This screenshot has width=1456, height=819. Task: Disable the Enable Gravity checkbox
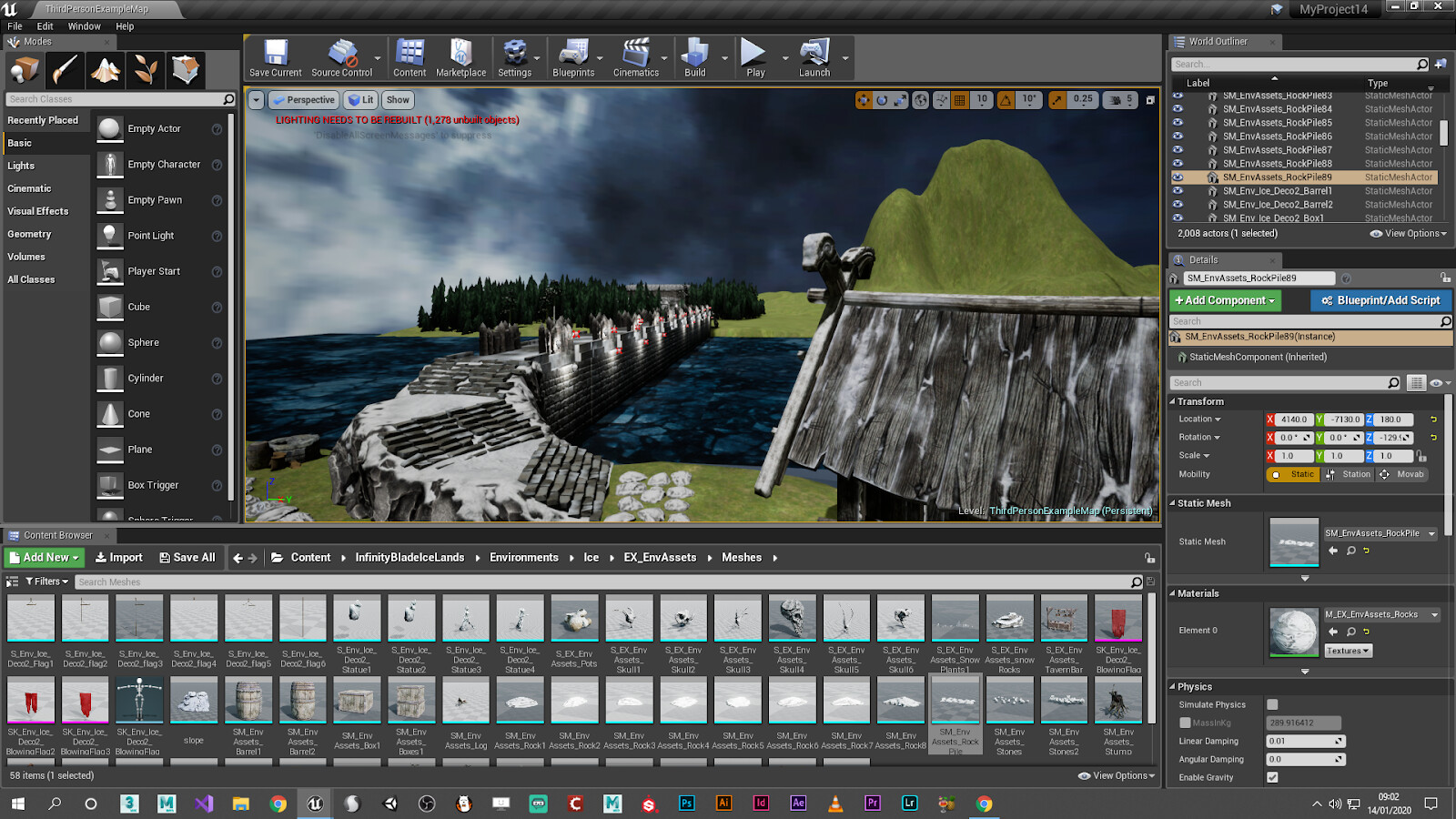pos(1271,777)
